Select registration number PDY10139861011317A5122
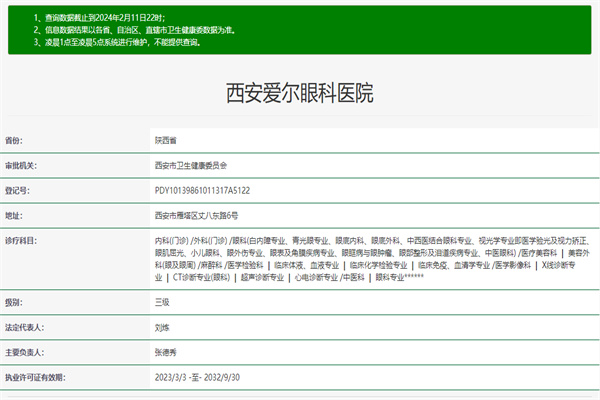Screen dimensions: 600x400 coord(202,191)
